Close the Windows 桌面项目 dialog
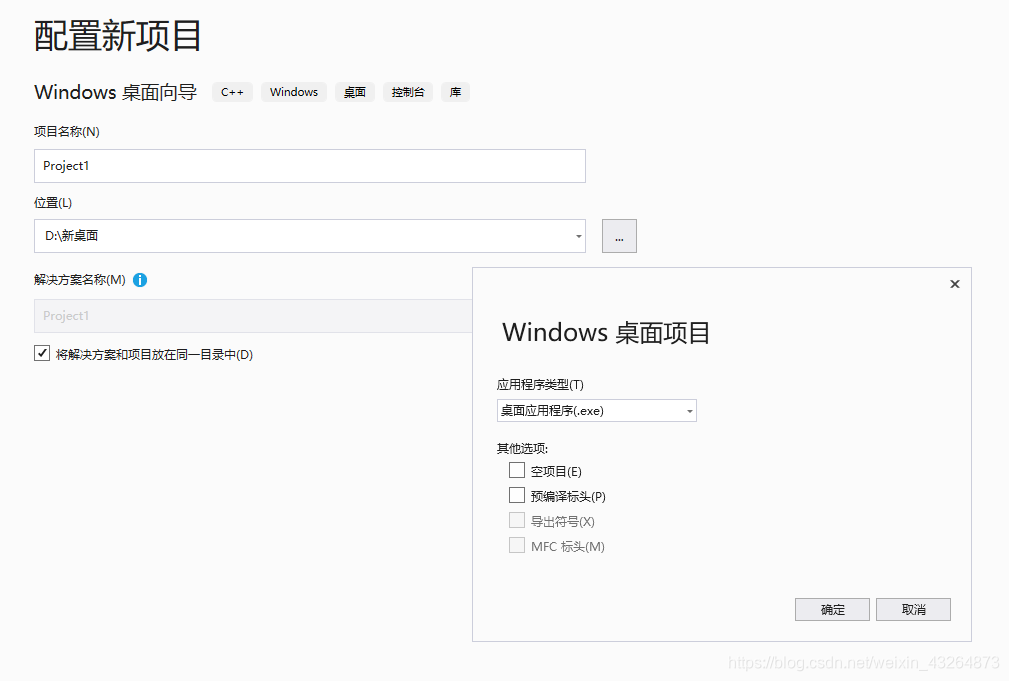 coord(955,284)
